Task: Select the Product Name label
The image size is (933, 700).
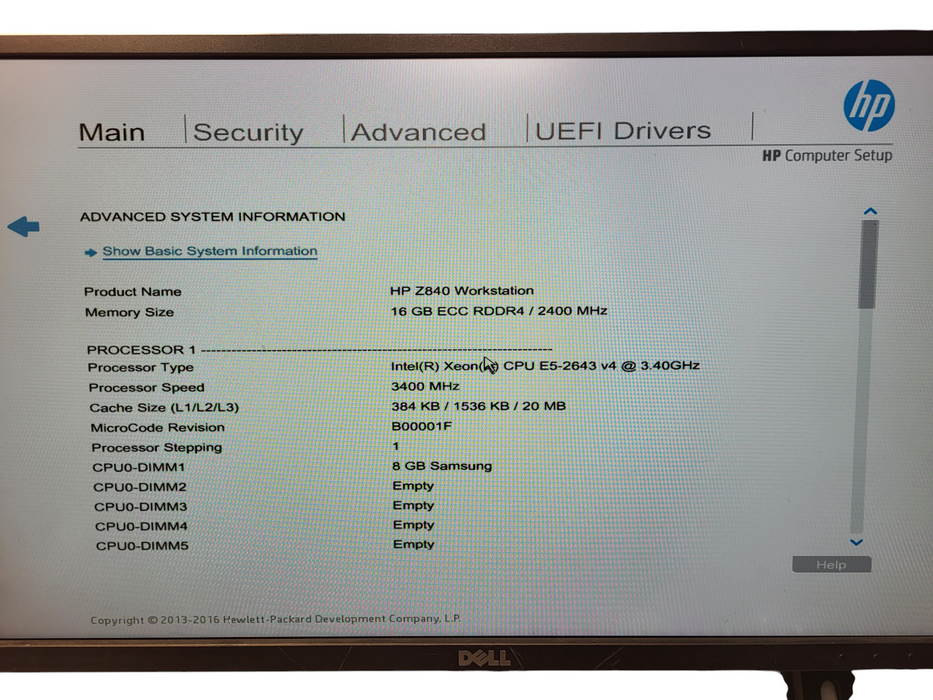Action: click(133, 292)
